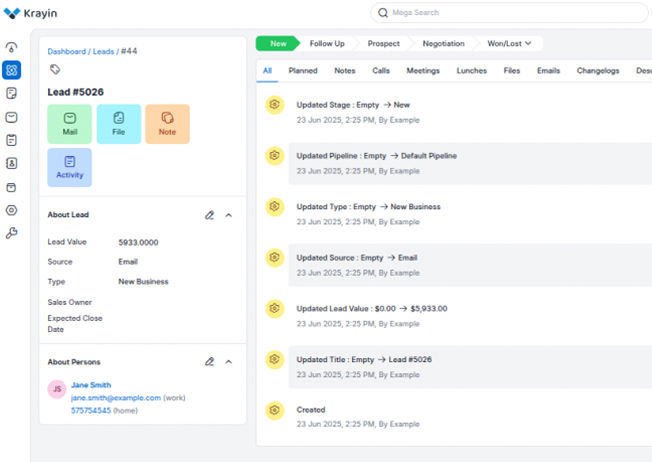Open the Dashboard icon in the sidebar
Screen dimensions: 652x462
pyautogui.click(x=11, y=47)
